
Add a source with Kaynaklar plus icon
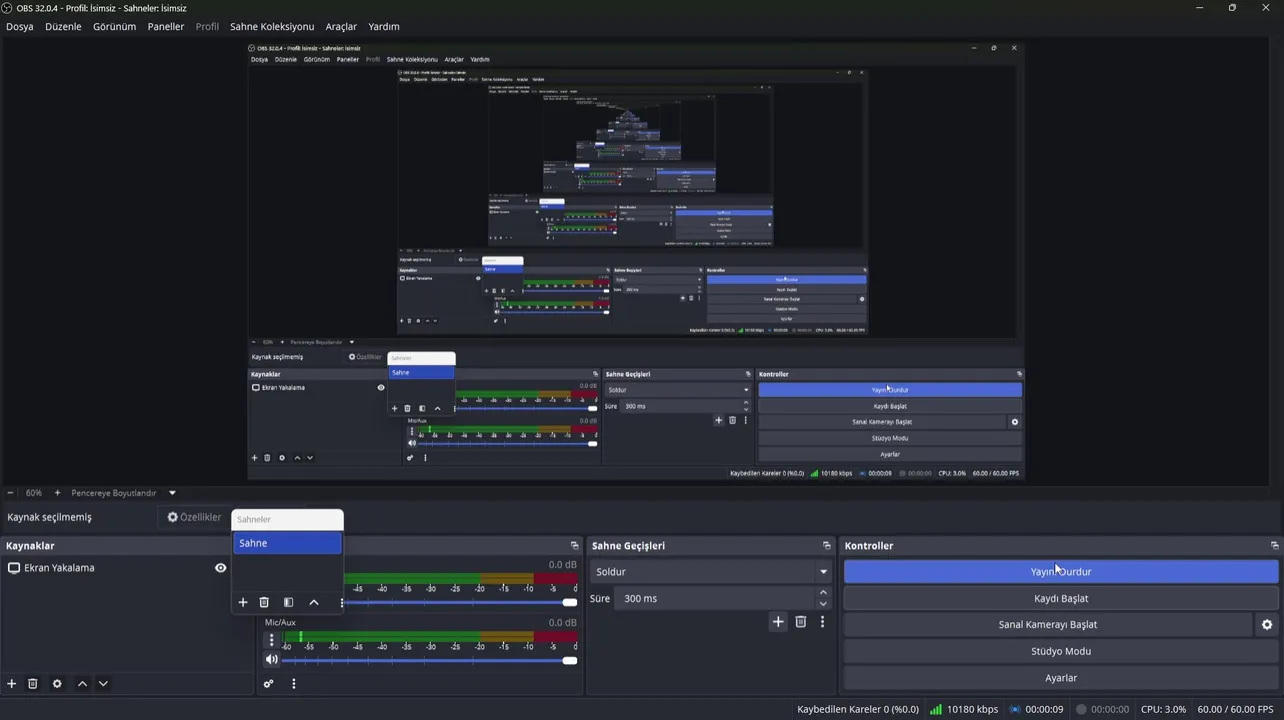pos(12,684)
